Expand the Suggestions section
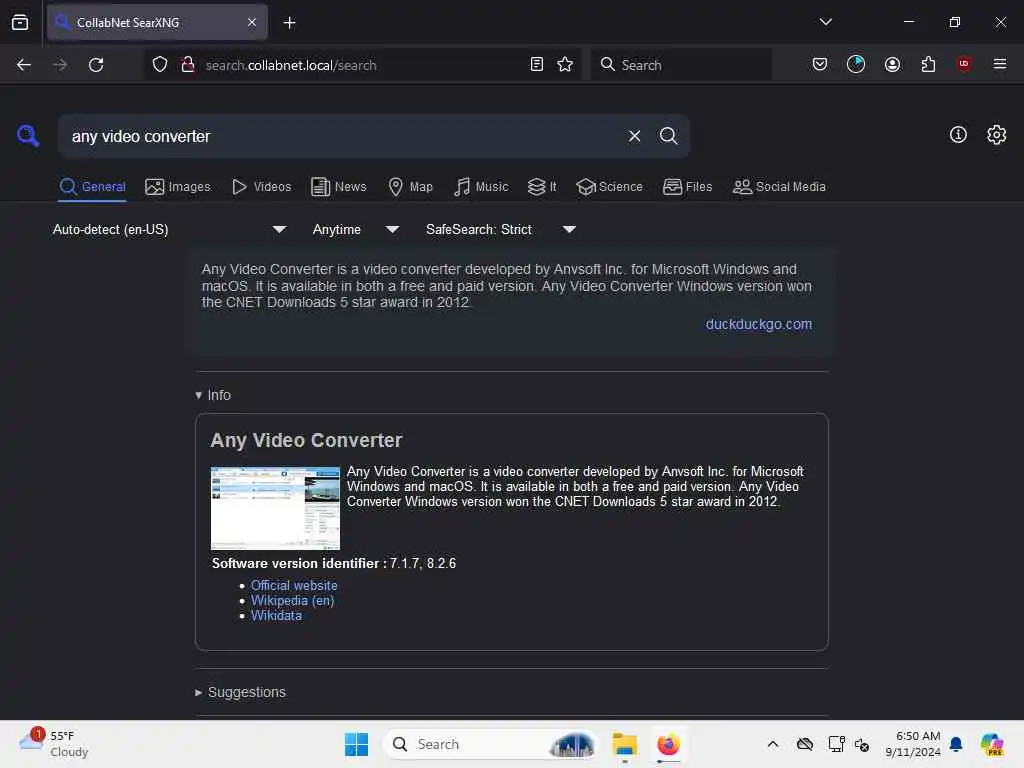Screen dimensions: 1024x768 240,692
